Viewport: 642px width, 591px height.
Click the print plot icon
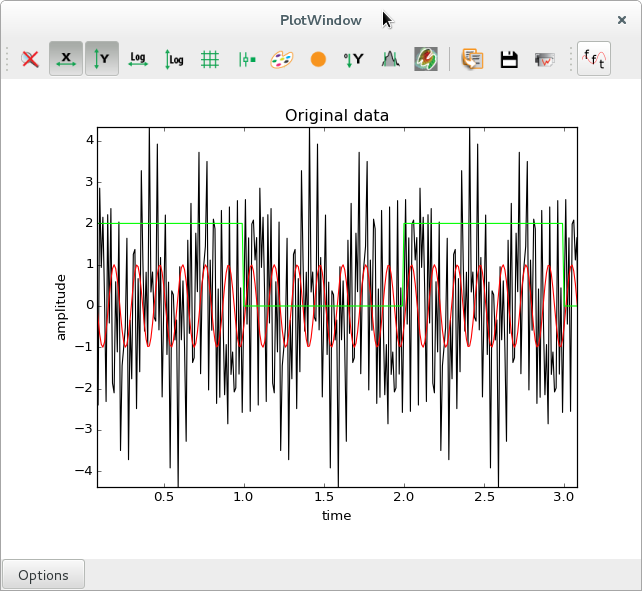pos(544,59)
